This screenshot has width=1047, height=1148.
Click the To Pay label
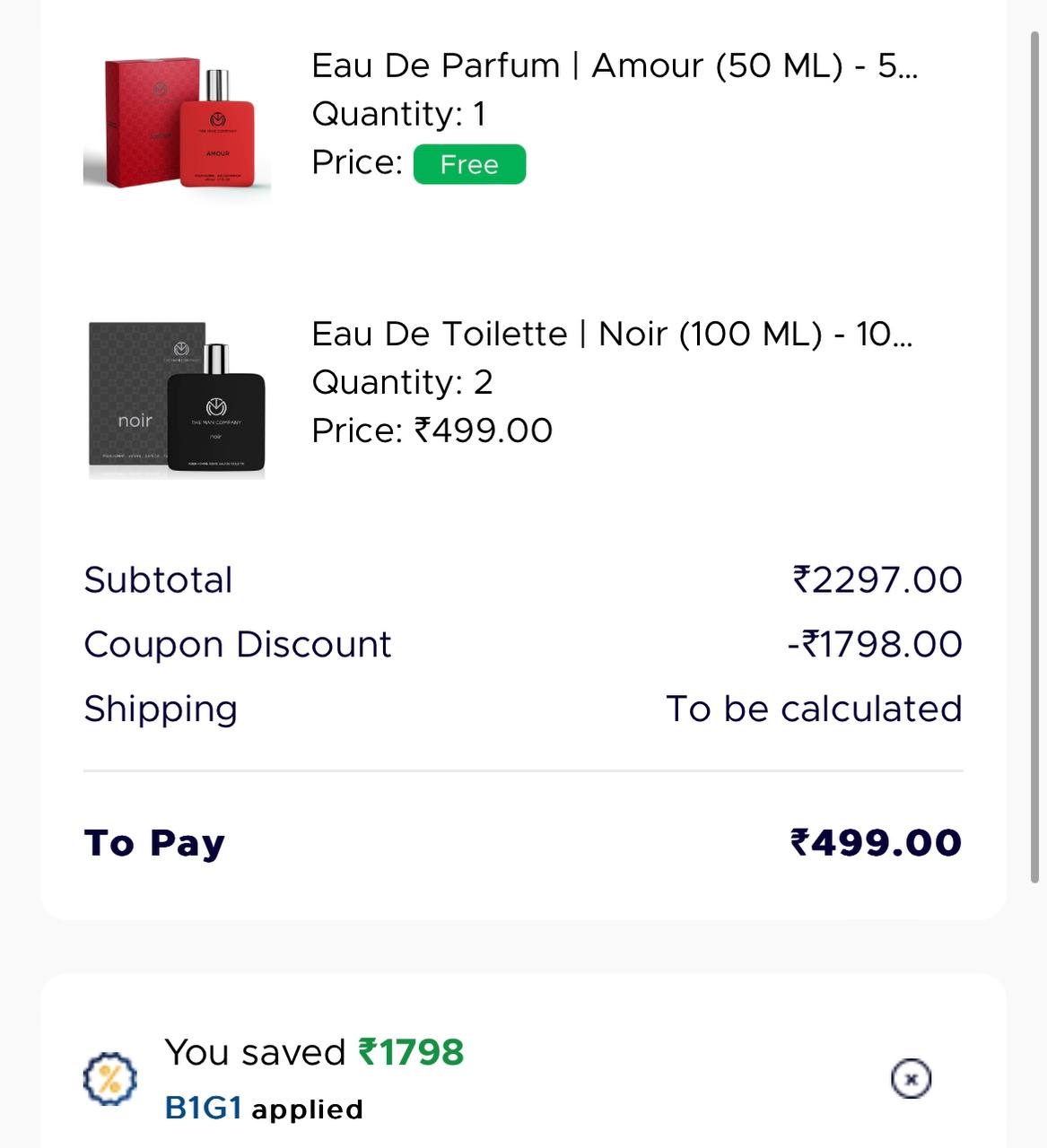click(154, 843)
